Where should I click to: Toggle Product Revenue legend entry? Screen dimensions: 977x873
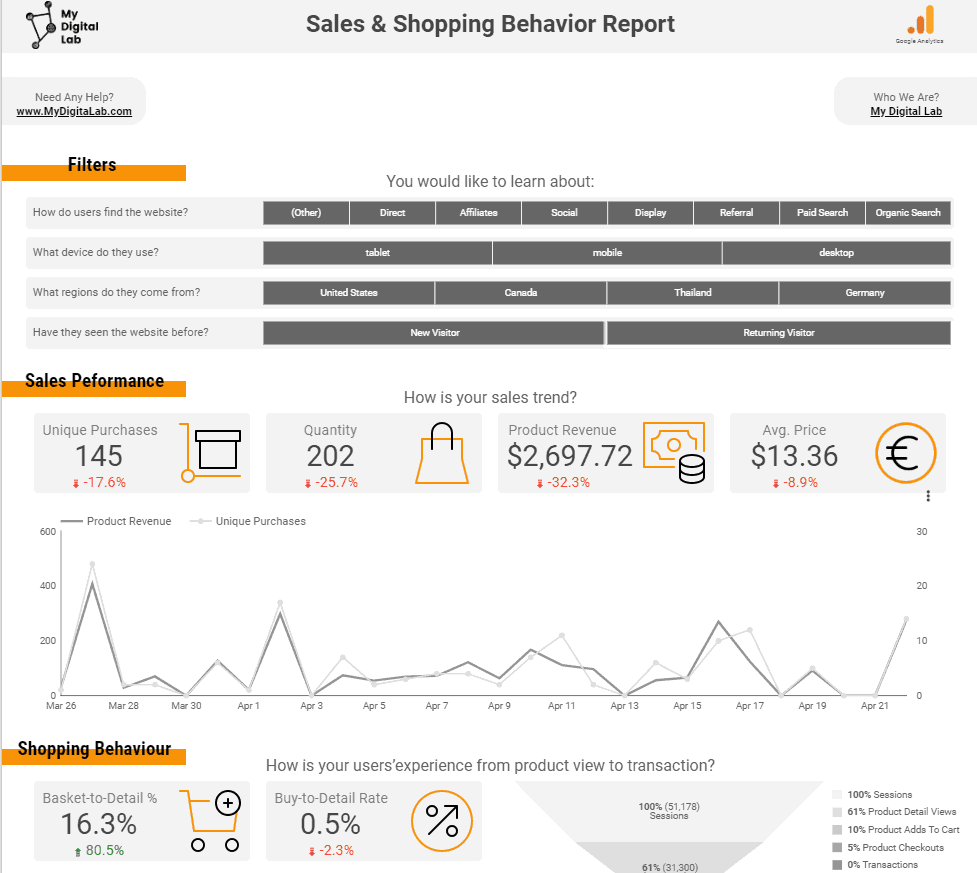(116, 521)
